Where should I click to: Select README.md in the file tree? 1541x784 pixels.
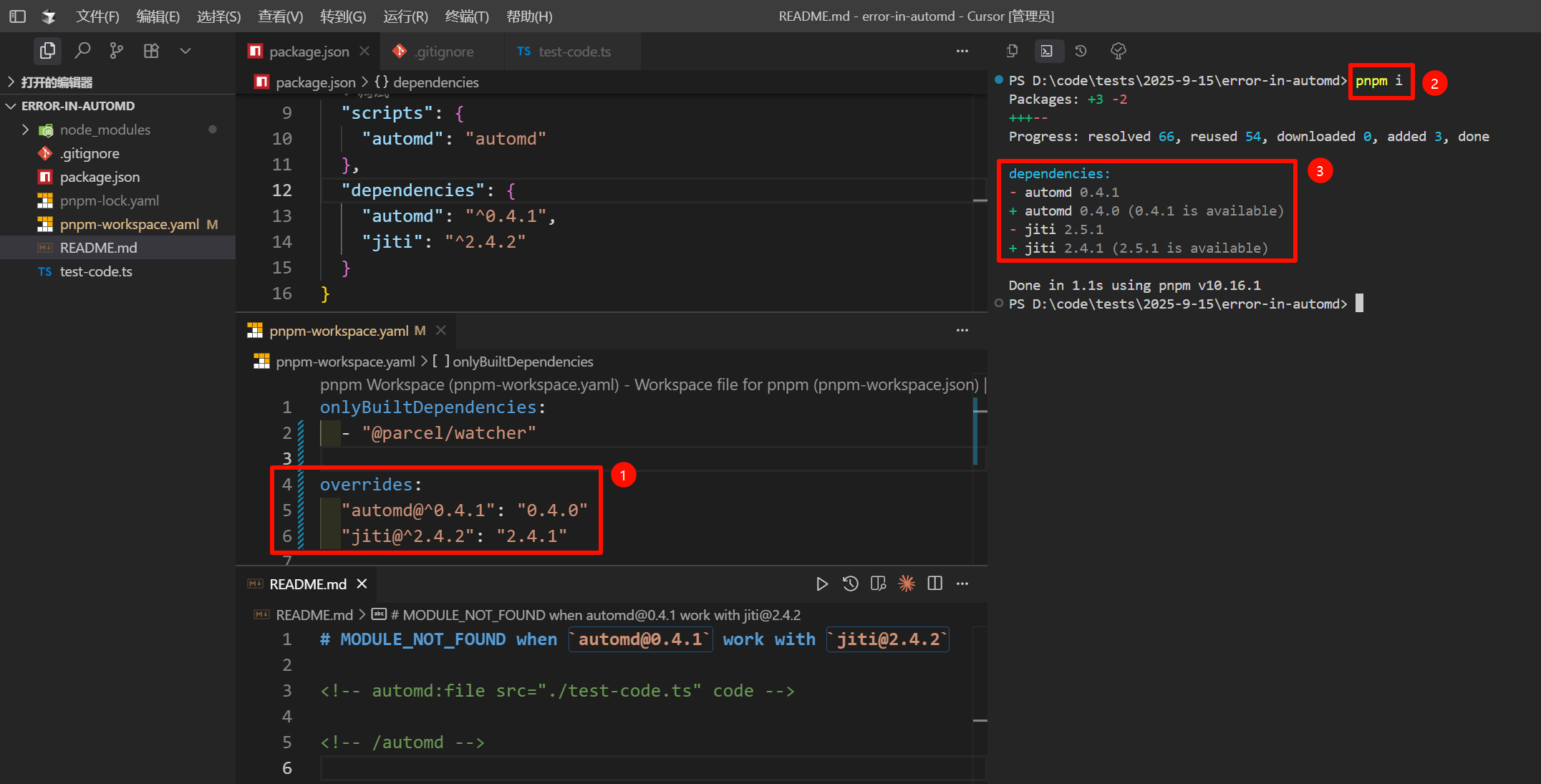tap(117, 248)
